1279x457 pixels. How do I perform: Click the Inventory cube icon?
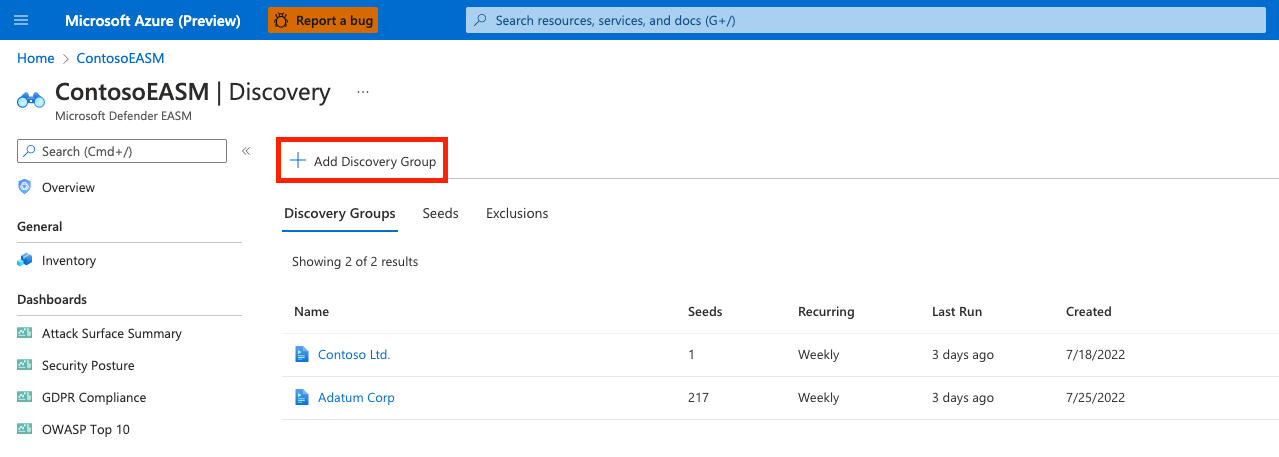(x=25, y=260)
